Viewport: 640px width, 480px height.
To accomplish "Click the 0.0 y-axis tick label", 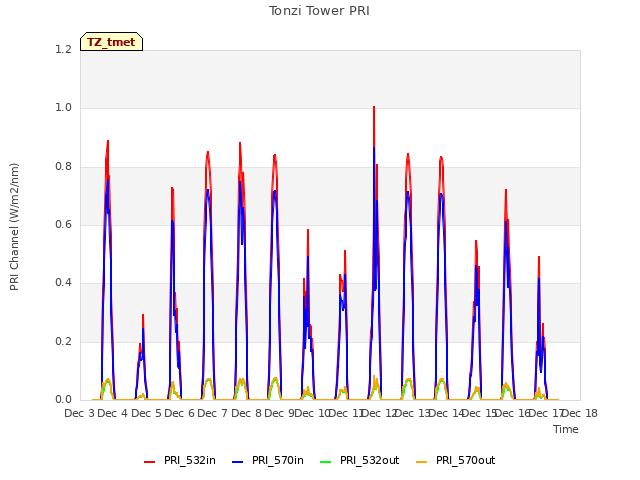I will (63, 400).
